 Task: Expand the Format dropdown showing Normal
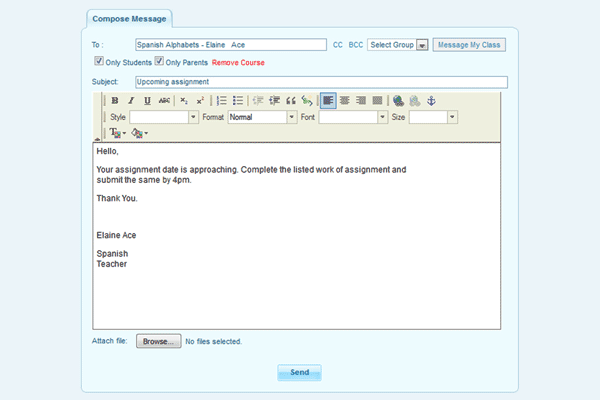click(292, 117)
